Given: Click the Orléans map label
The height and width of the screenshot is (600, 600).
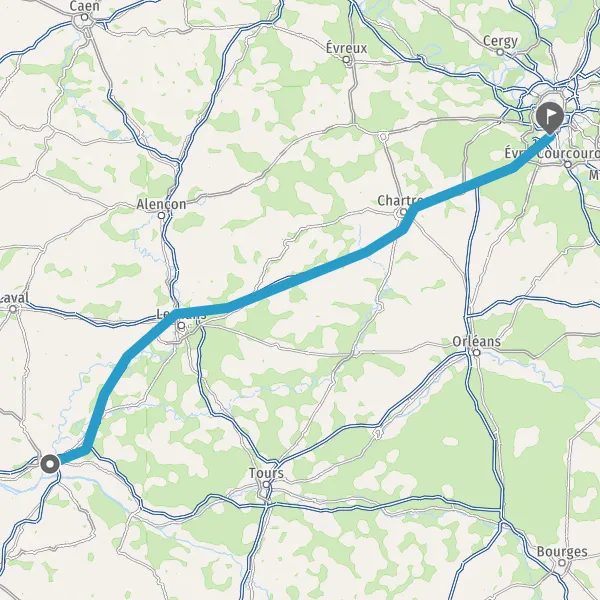Looking at the screenshot, I should pyautogui.click(x=476, y=341).
